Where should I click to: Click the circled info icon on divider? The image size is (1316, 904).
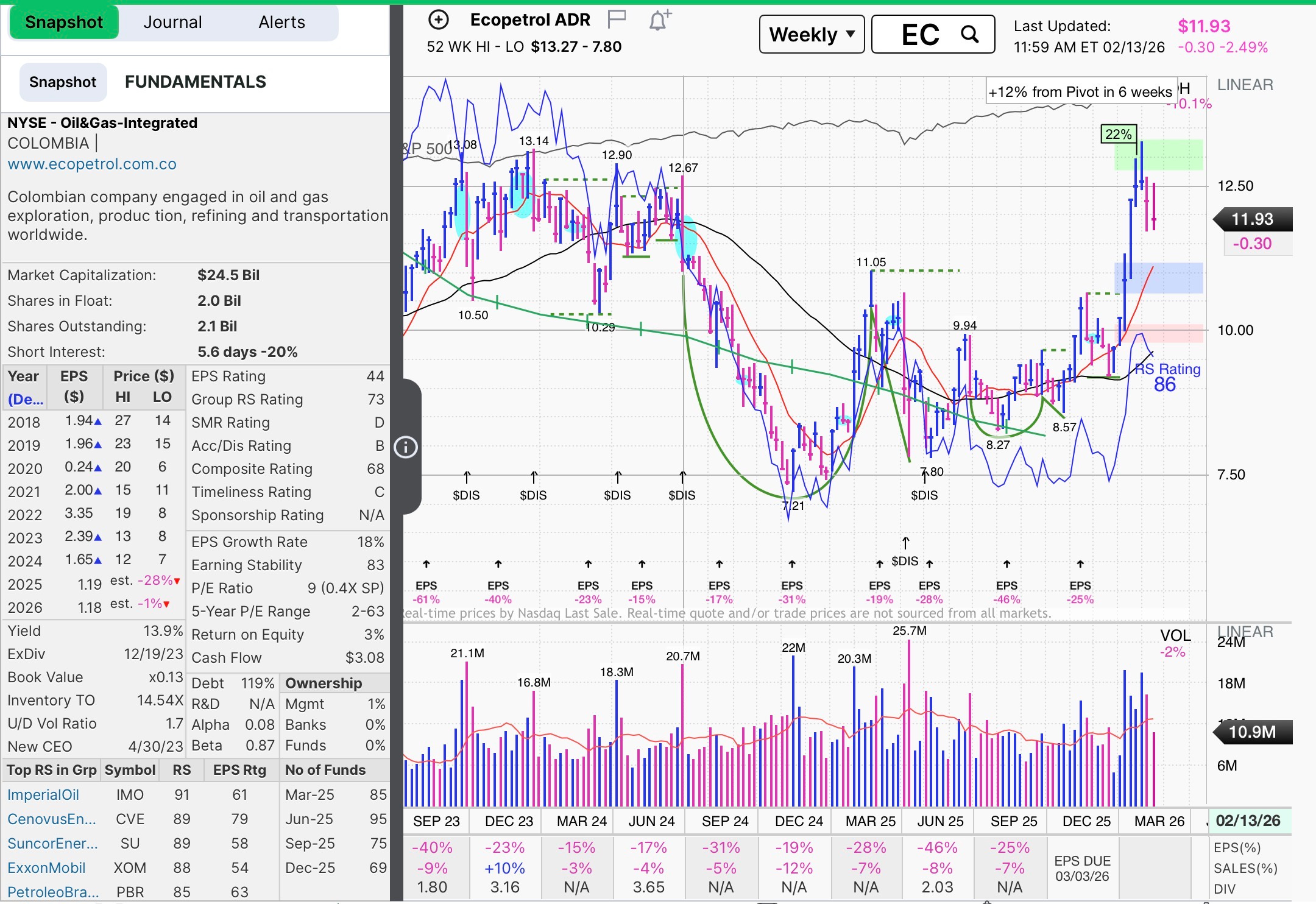click(x=406, y=447)
